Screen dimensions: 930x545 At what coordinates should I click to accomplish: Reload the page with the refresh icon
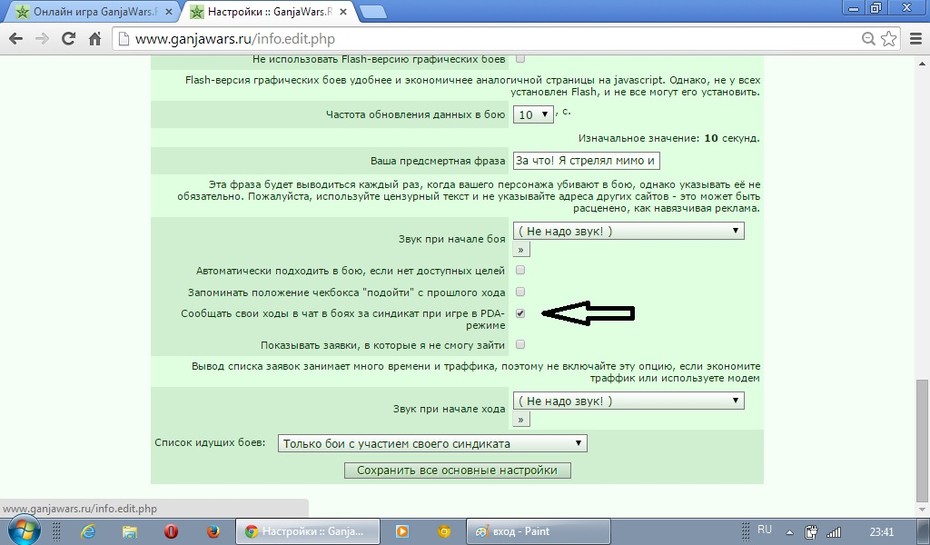pos(69,39)
